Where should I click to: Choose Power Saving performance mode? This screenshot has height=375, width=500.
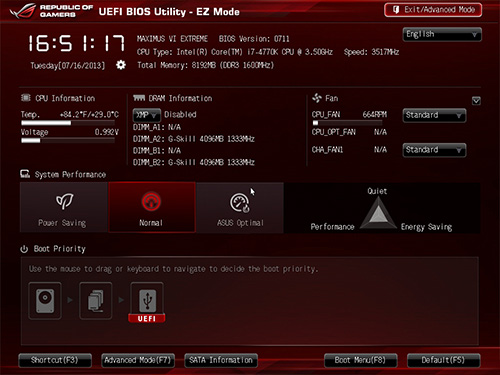pyautogui.click(x=64, y=207)
